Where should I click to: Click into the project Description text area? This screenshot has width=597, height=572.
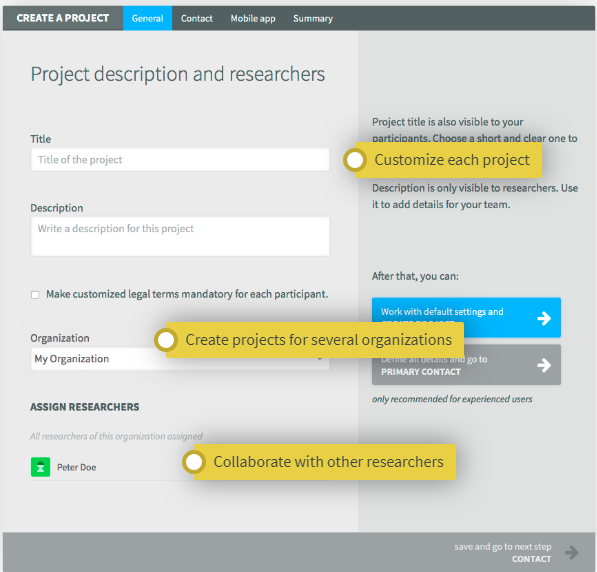[180, 236]
